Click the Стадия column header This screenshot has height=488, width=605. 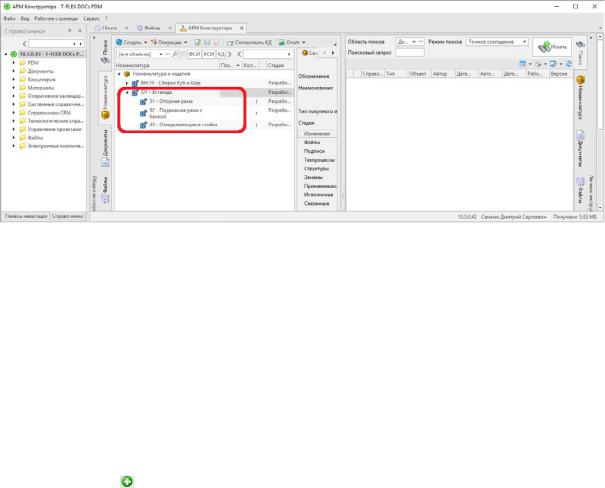(280, 65)
